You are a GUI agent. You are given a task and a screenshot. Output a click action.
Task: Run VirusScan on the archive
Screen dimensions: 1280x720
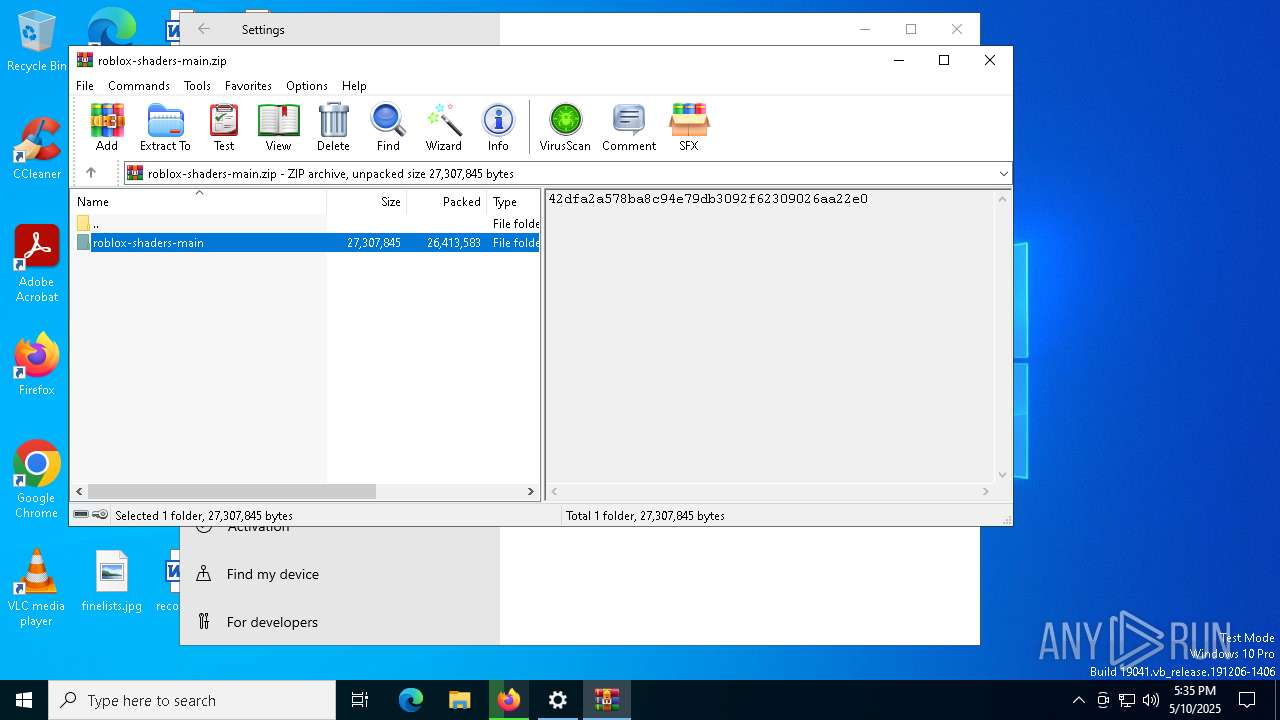coord(565,127)
